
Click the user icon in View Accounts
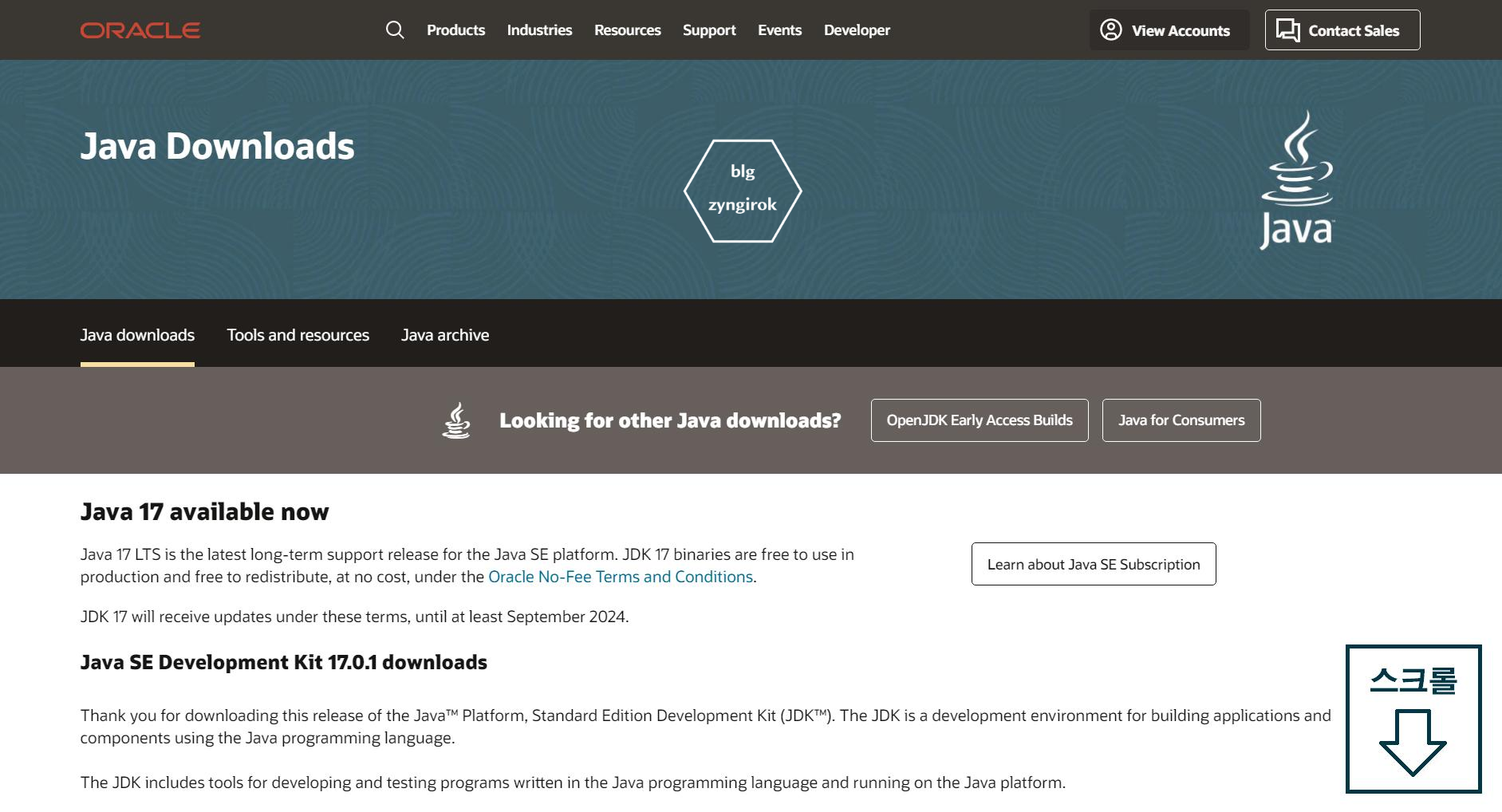click(1111, 30)
